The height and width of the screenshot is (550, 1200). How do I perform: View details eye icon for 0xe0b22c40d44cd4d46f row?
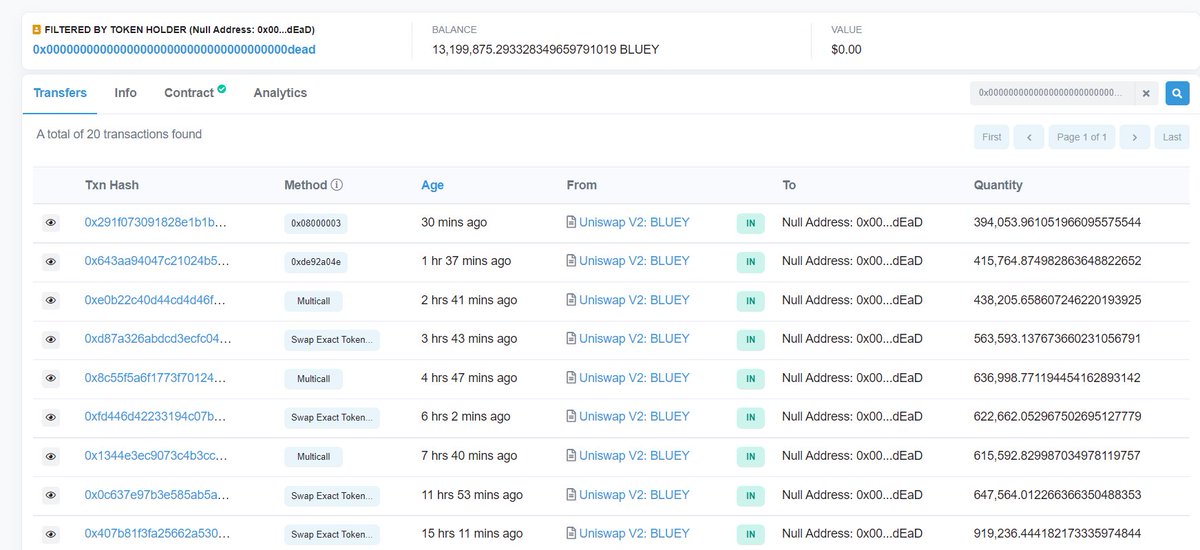click(x=51, y=301)
